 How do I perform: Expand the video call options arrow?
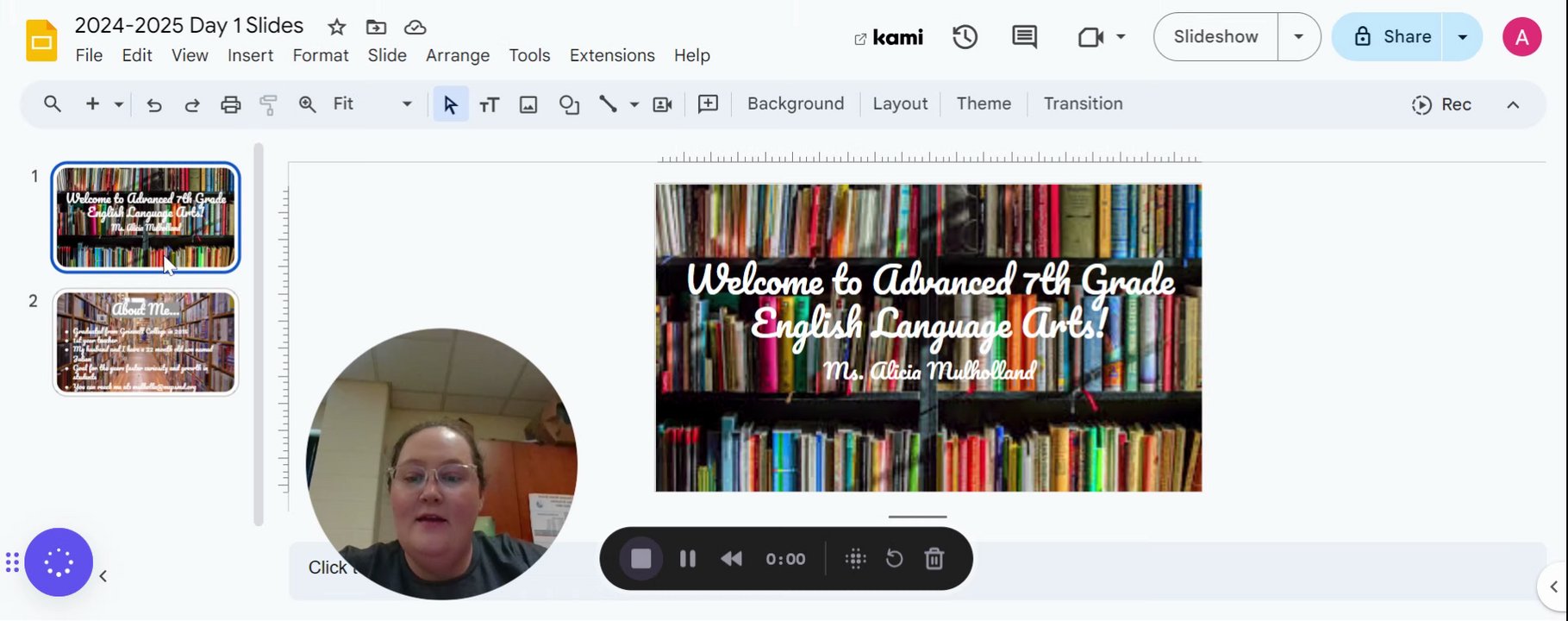click(1121, 37)
